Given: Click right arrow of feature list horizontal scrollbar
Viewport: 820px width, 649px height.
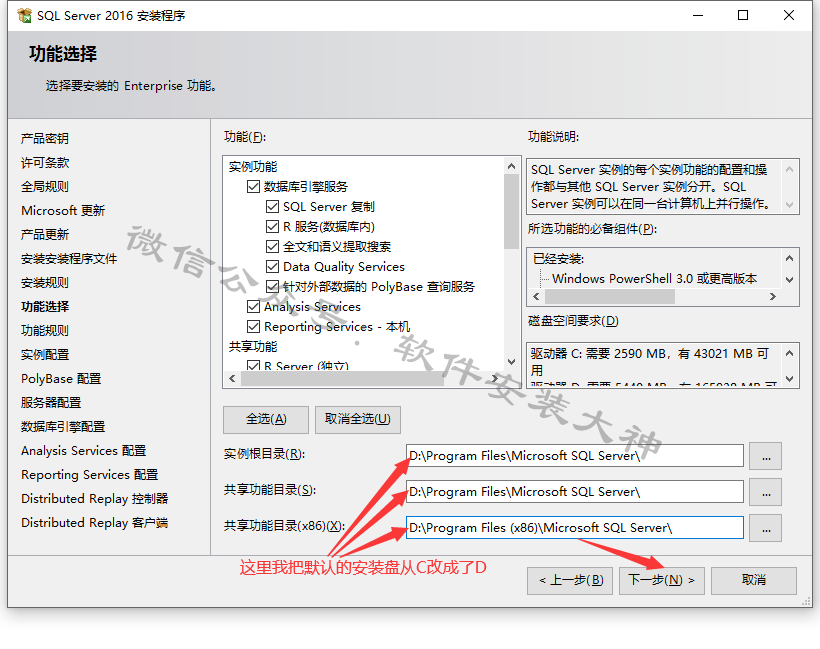Looking at the screenshot, I should (495, 378).
